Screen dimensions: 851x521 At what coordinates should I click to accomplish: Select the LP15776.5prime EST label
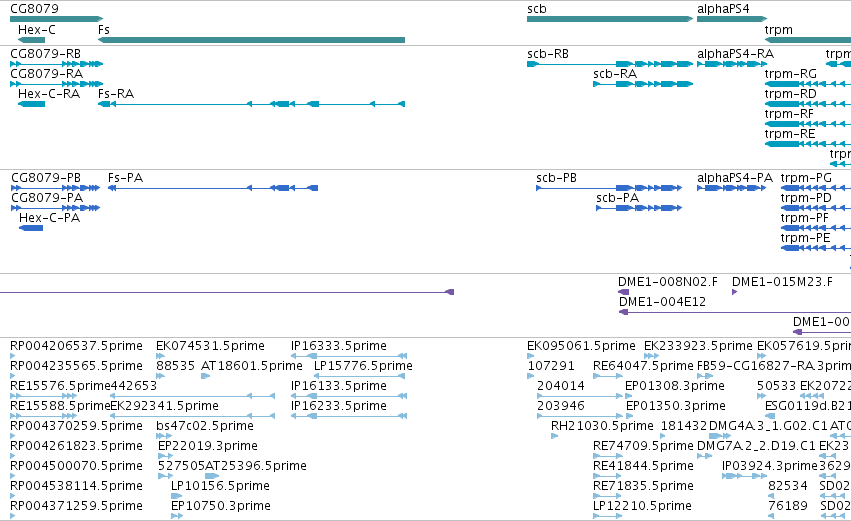tap(363, 366)
